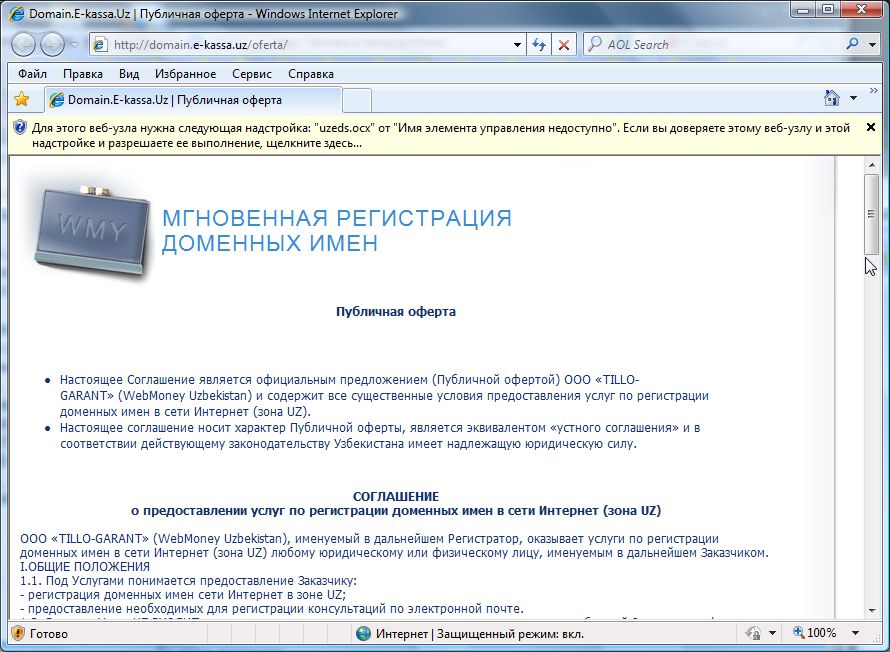Click the Internet zone globe icon

pos(363,633)
